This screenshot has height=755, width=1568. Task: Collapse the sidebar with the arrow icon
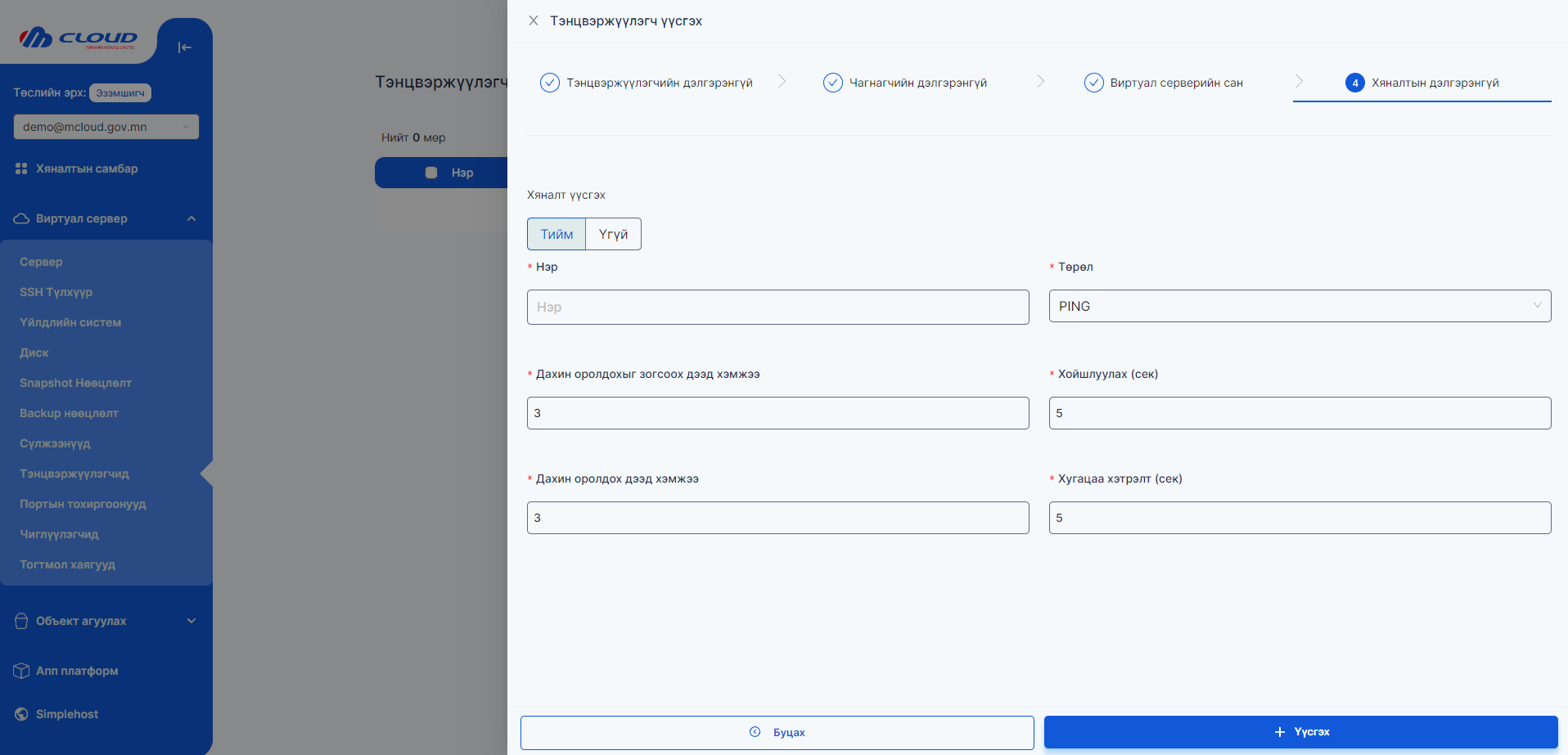pyautogui.click(x=184, y=47)
